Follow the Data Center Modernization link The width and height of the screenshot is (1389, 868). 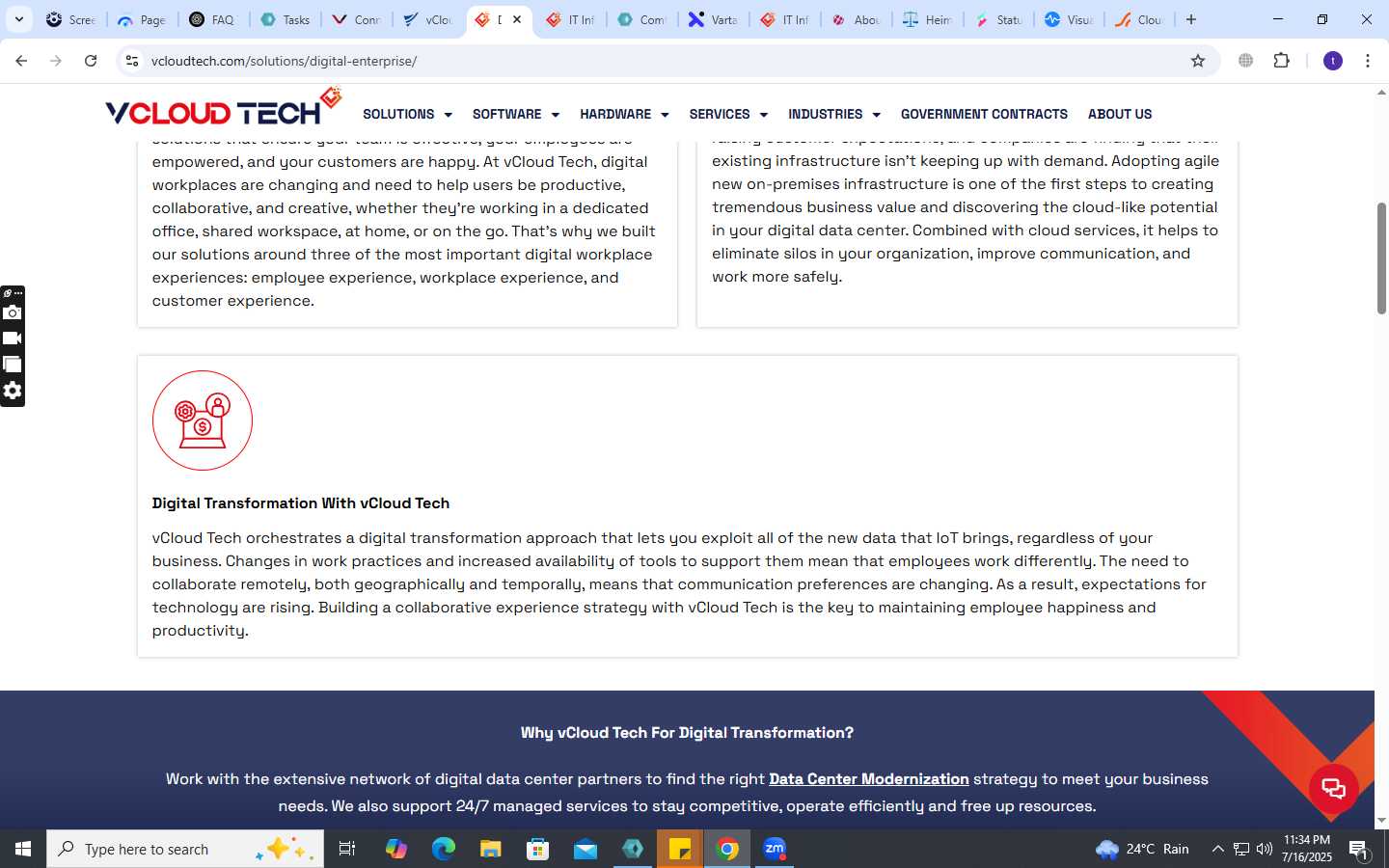click(868, 779)
